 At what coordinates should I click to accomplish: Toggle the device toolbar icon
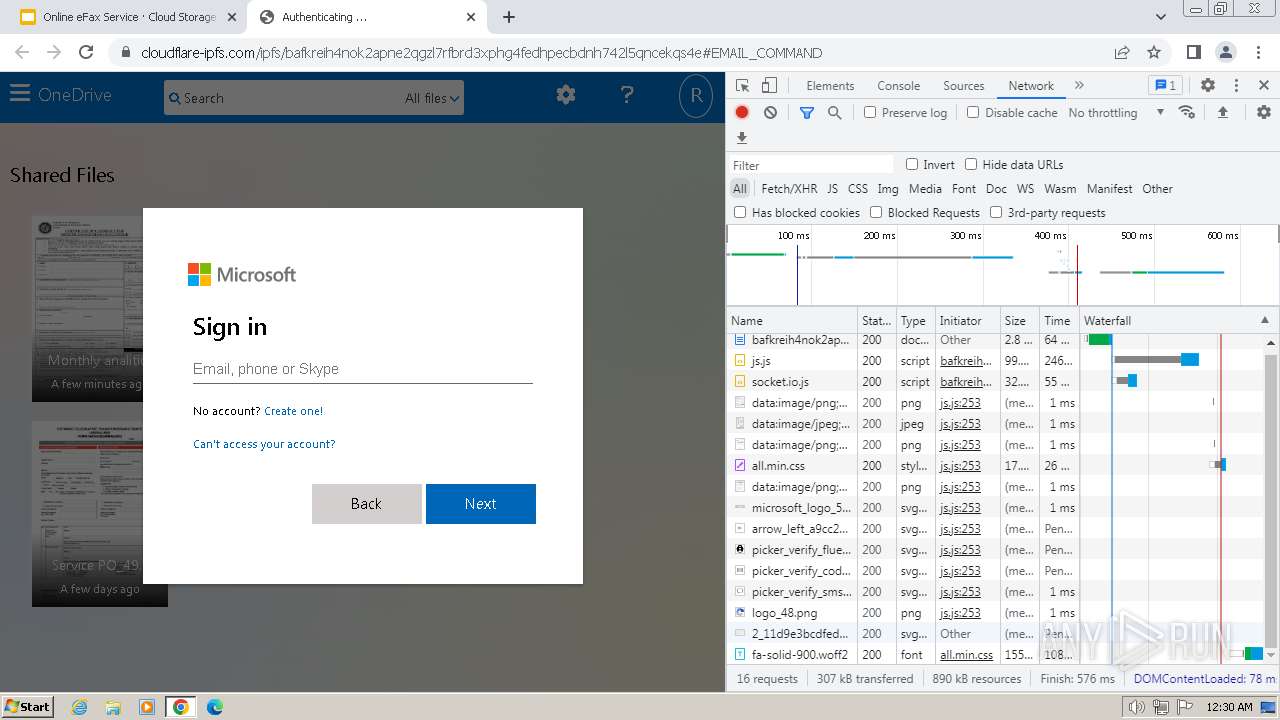coord(769,86)
